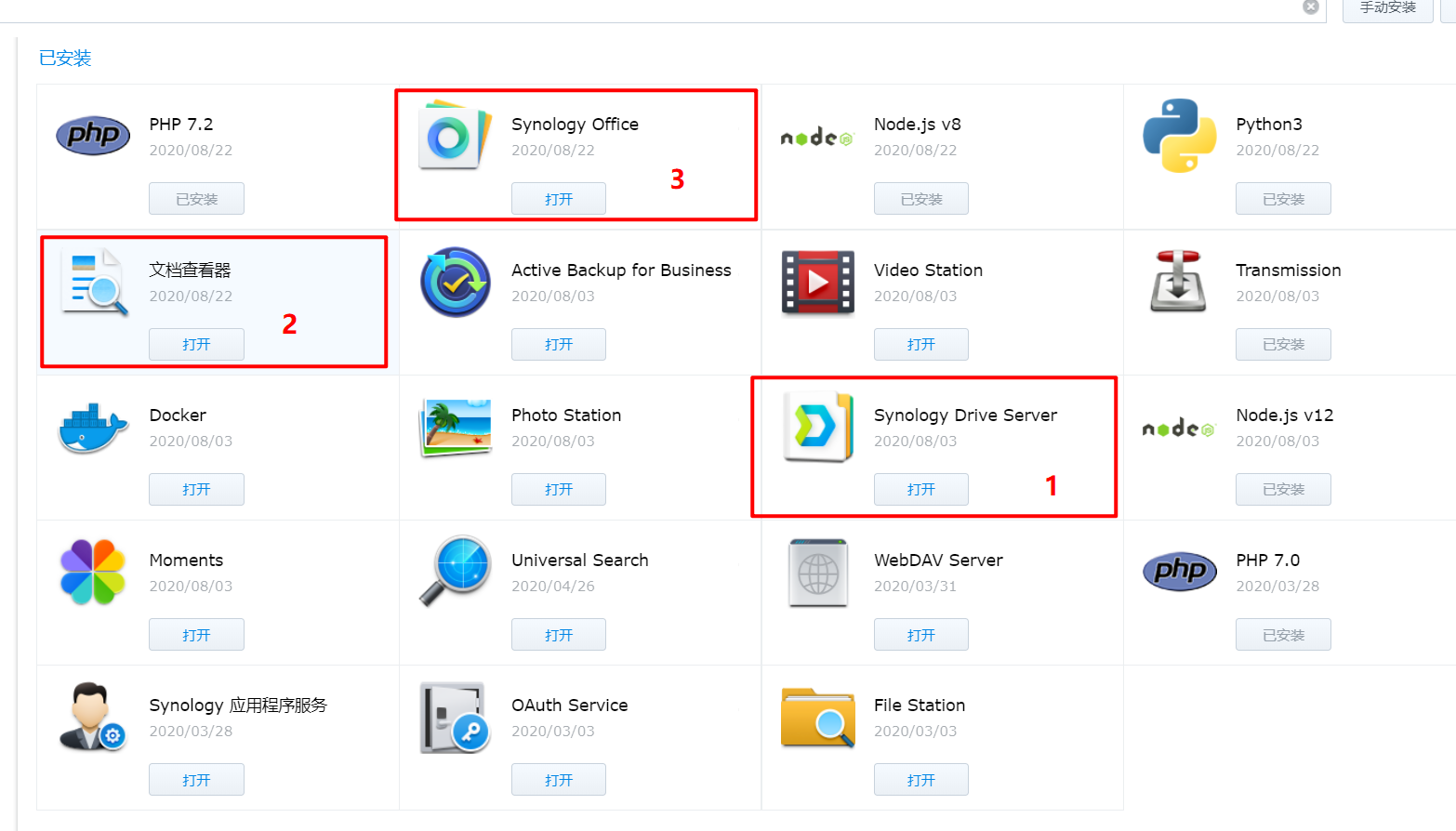Screen dimensions: 1456x831
Task: Click the File Station title text
Action: point(920,706)
